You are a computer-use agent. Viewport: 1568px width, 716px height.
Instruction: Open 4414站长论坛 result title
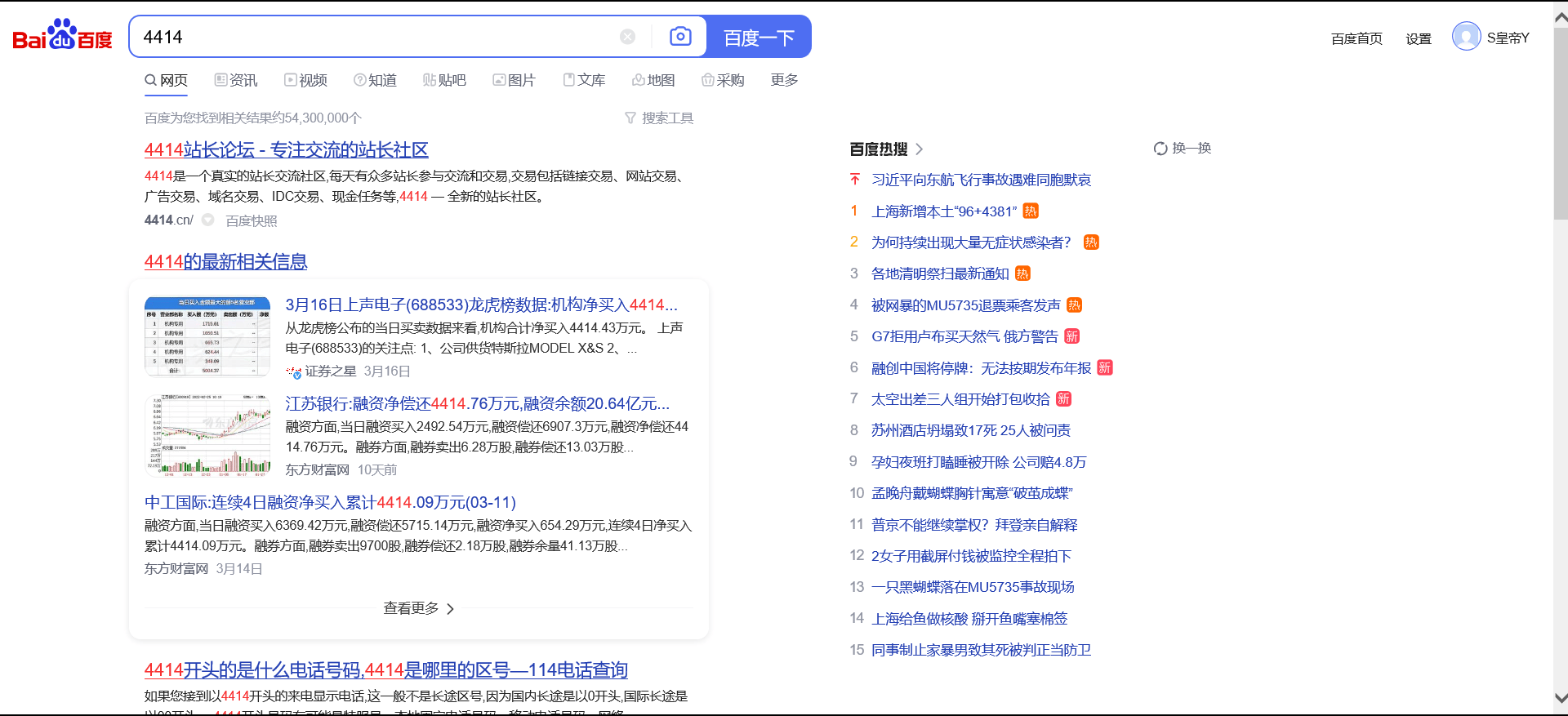(x=287, y=150)
